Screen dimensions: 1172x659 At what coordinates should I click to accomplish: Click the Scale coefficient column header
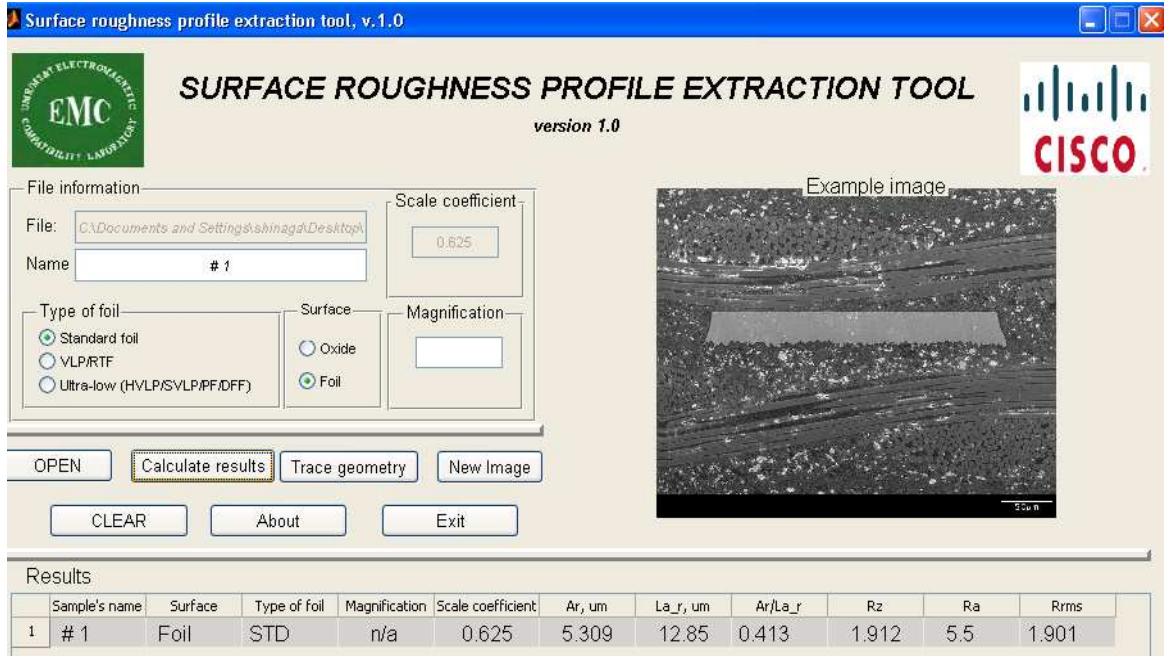(x=487, y=606)
